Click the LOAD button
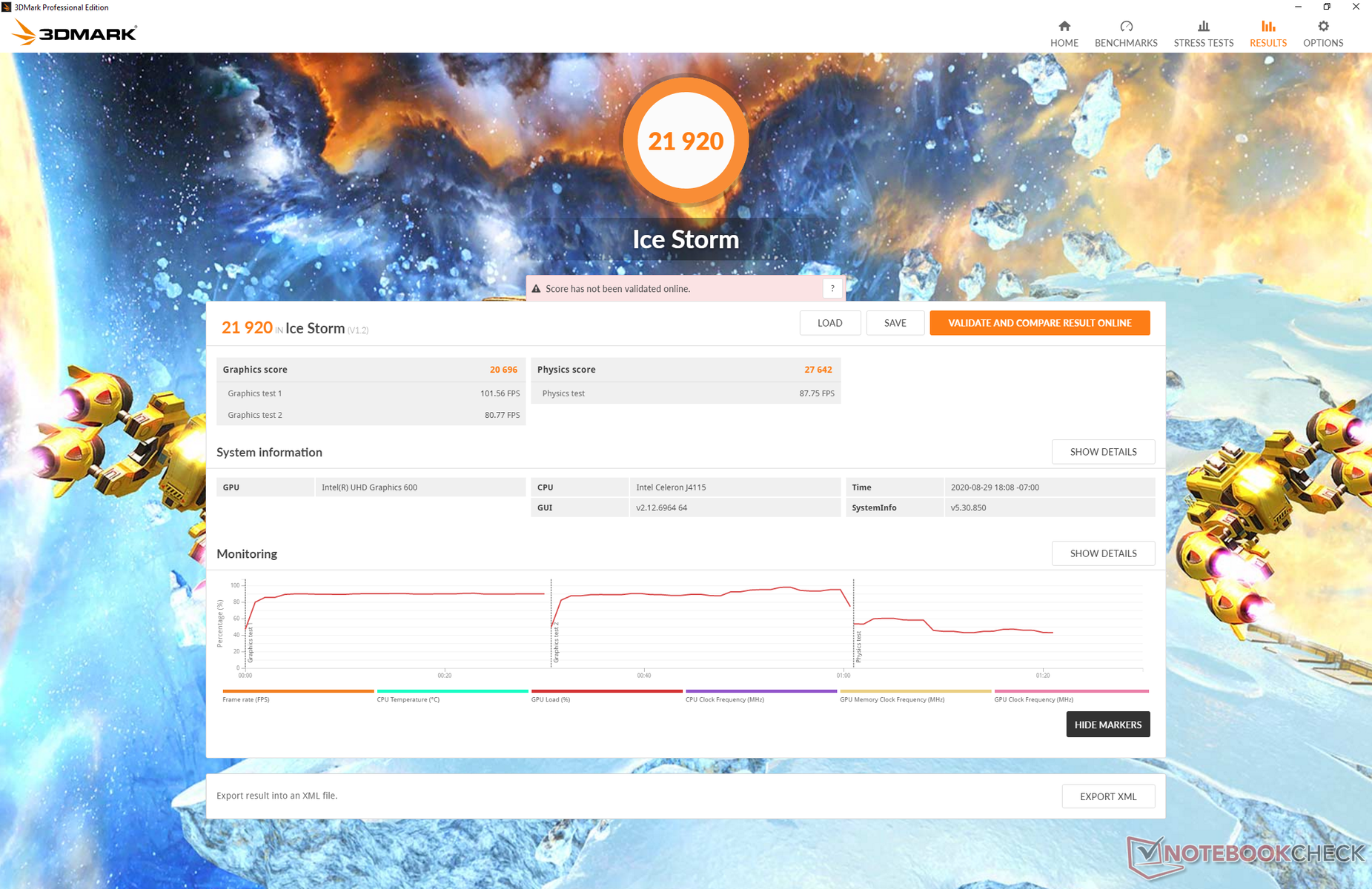Screen dimensions: 1372x889 pyautogui.click(x=829, y=323)
